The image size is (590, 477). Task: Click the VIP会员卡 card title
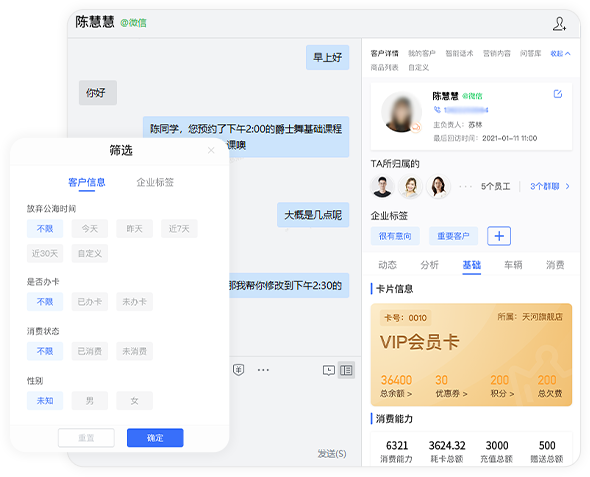coord(420,342)
